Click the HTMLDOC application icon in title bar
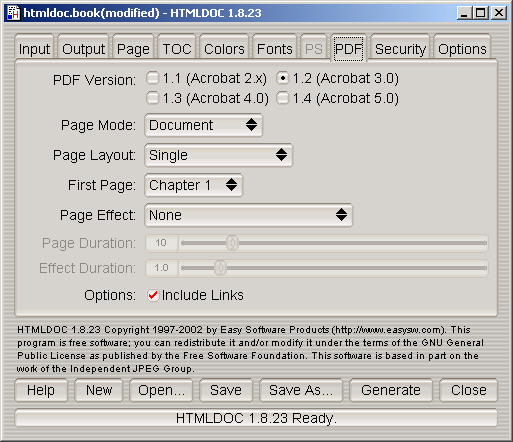Viewport: 513px width, 442px height. [14, 13]
